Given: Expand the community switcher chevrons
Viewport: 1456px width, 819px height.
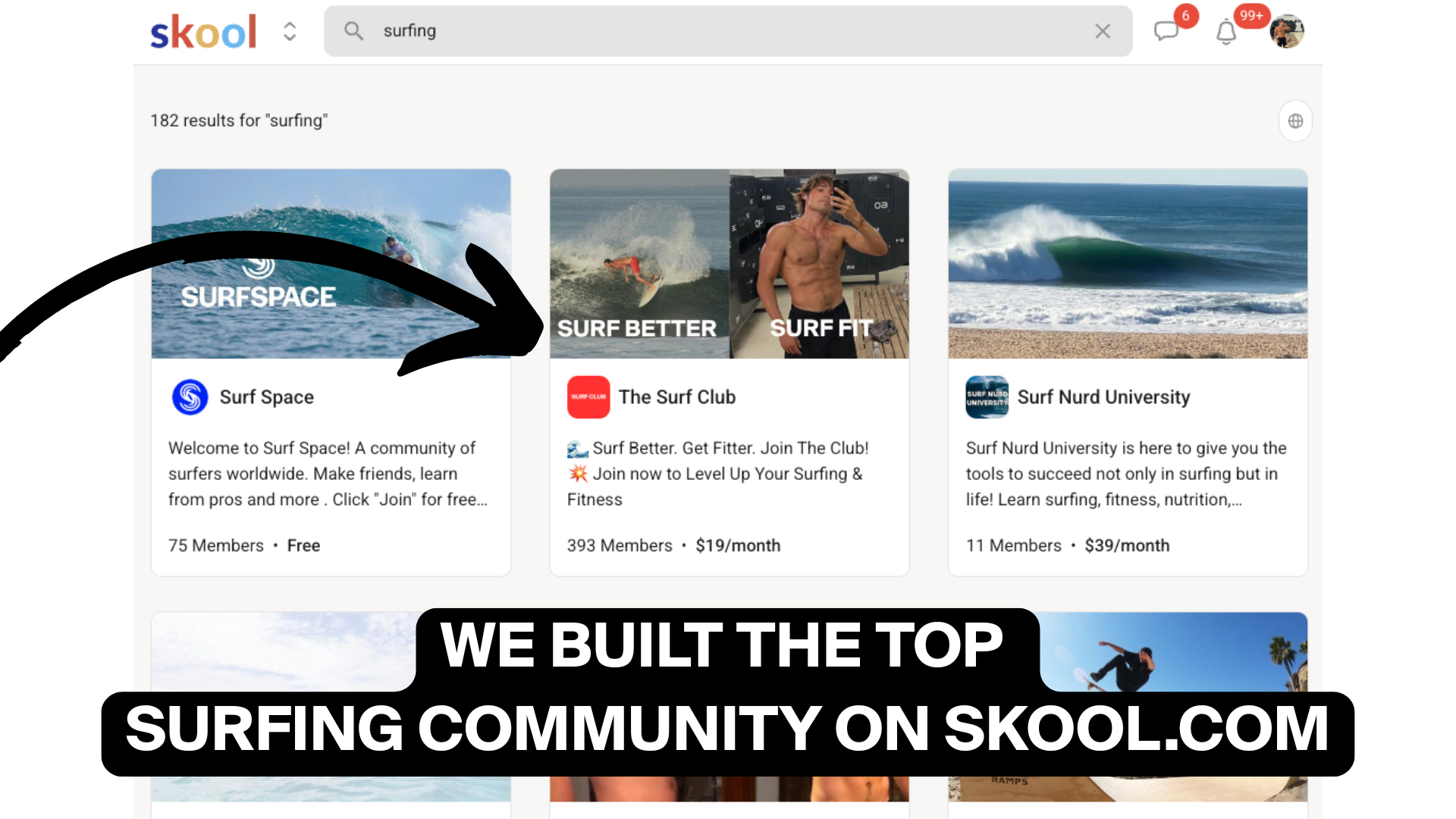Looking at the screenshot, I should [290, 31].
